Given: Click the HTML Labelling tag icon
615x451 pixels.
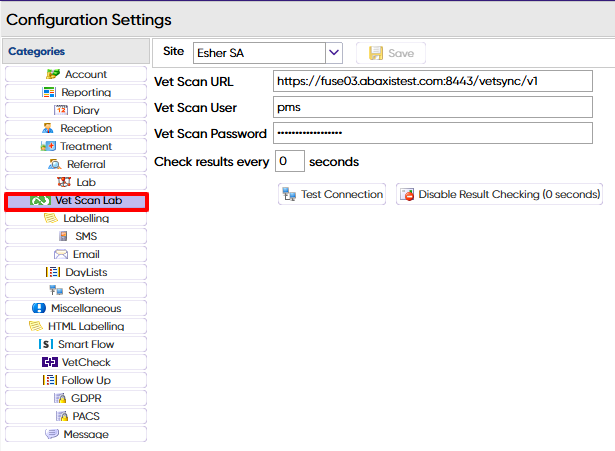Looking at the screenshot, I should (x=36, y=326).
